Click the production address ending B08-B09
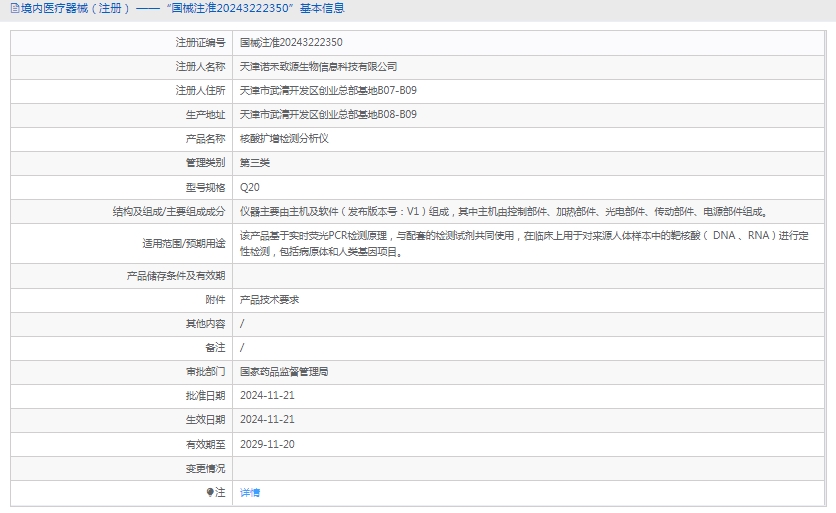Screen dimensions: 836x513 328,115
